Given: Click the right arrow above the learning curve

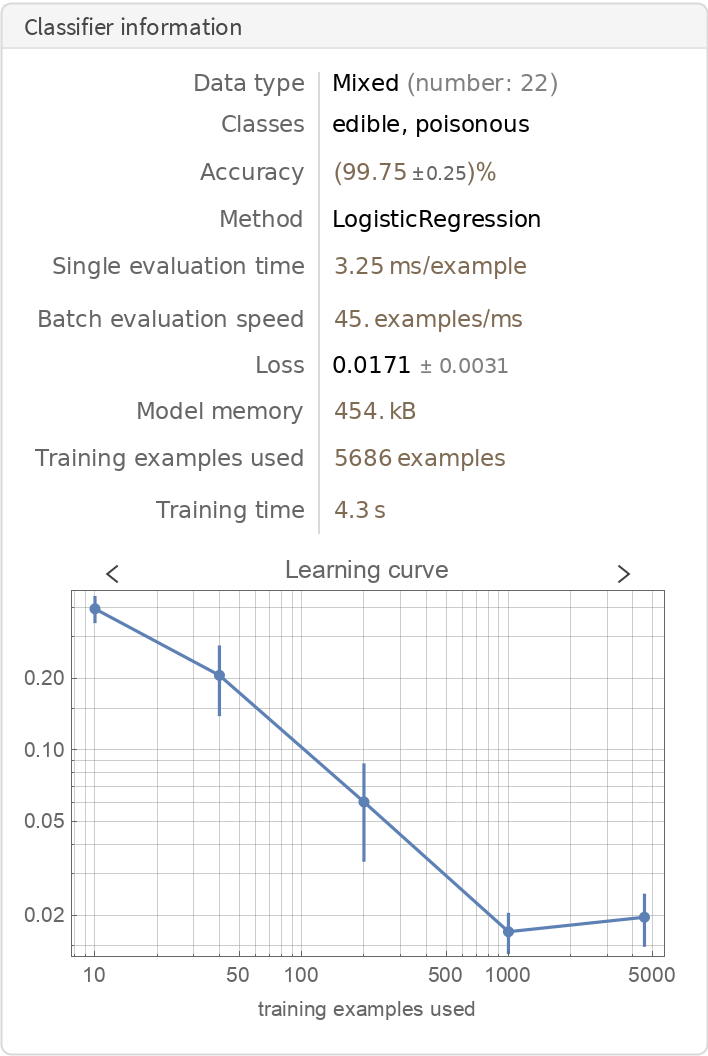Looking at the screenshot, I should click(624, 573).
